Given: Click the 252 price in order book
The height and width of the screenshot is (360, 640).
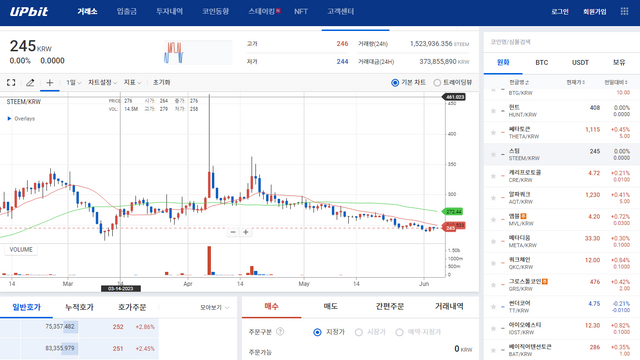Looking at the screenshot, I should [118, 327].
